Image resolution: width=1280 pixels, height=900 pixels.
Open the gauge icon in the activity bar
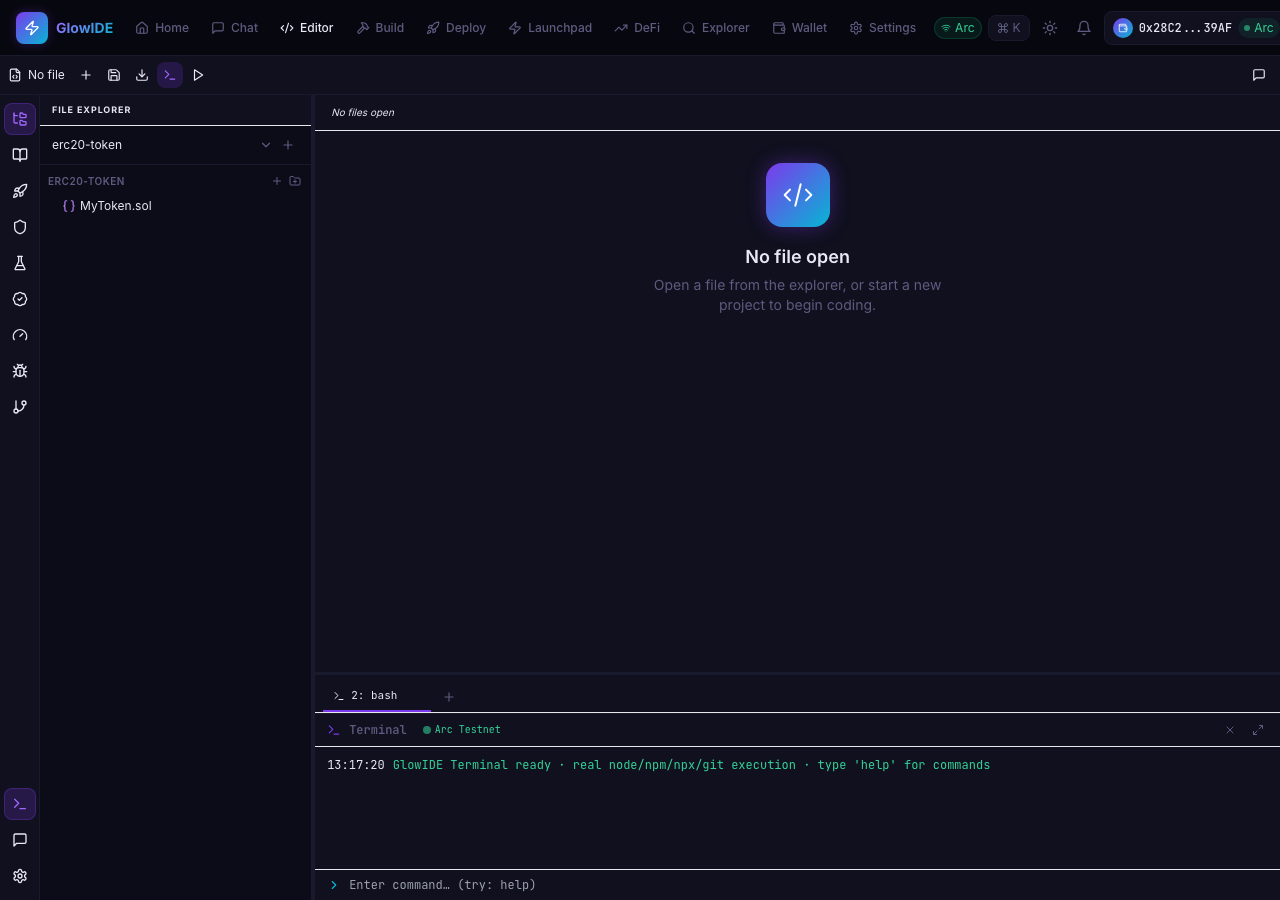[20, 335]
